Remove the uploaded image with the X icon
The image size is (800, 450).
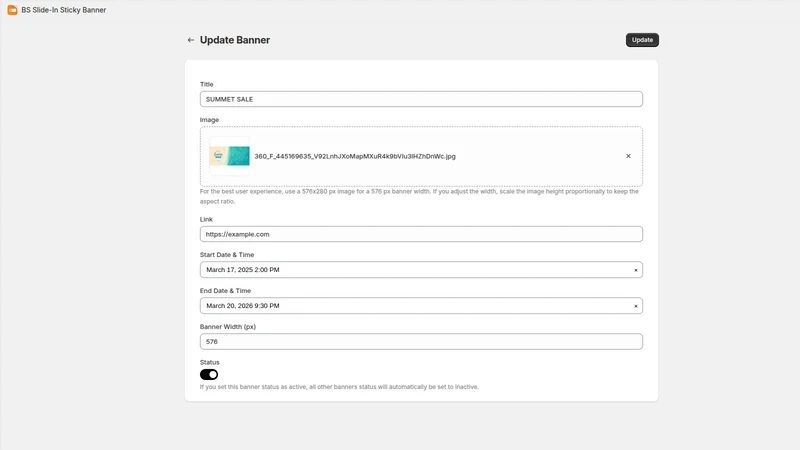(x=628, y=156)
